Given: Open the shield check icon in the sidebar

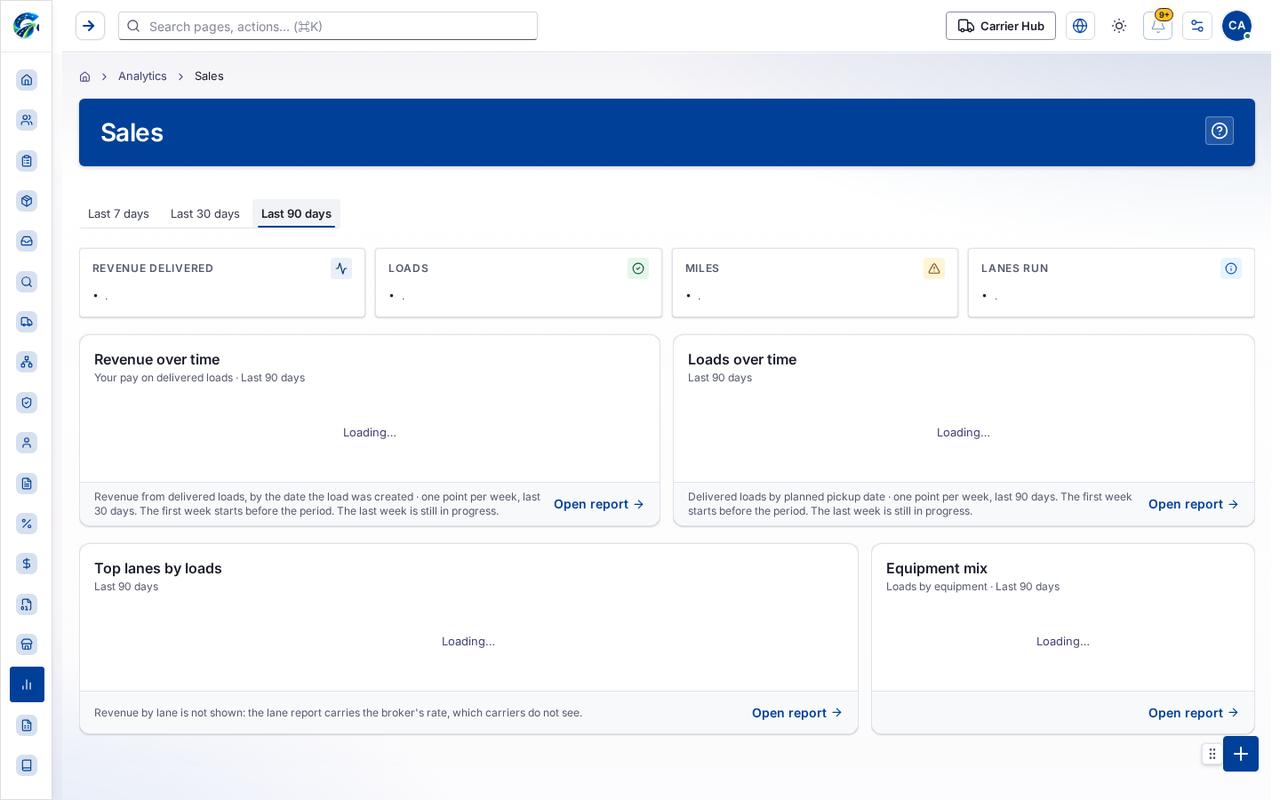Looking at the screenshot, I should click(27, 403).
